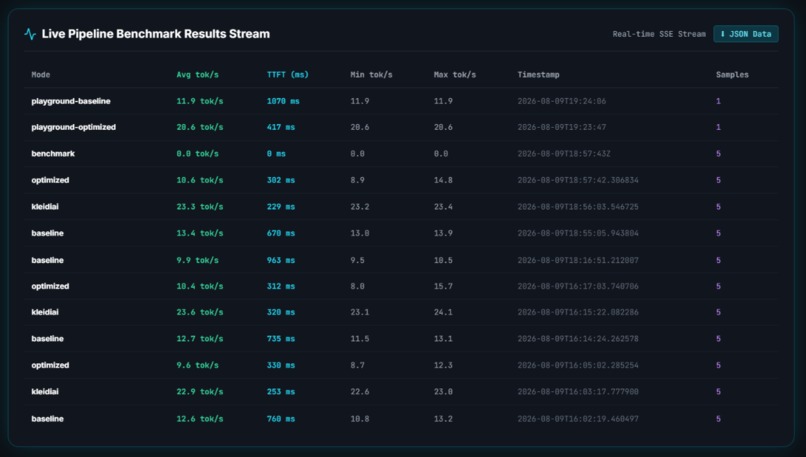Click the 302 ms TTFT value
The width and height of the screenshot is (806, 457).
pyautogui.click(x=281, y=180)
